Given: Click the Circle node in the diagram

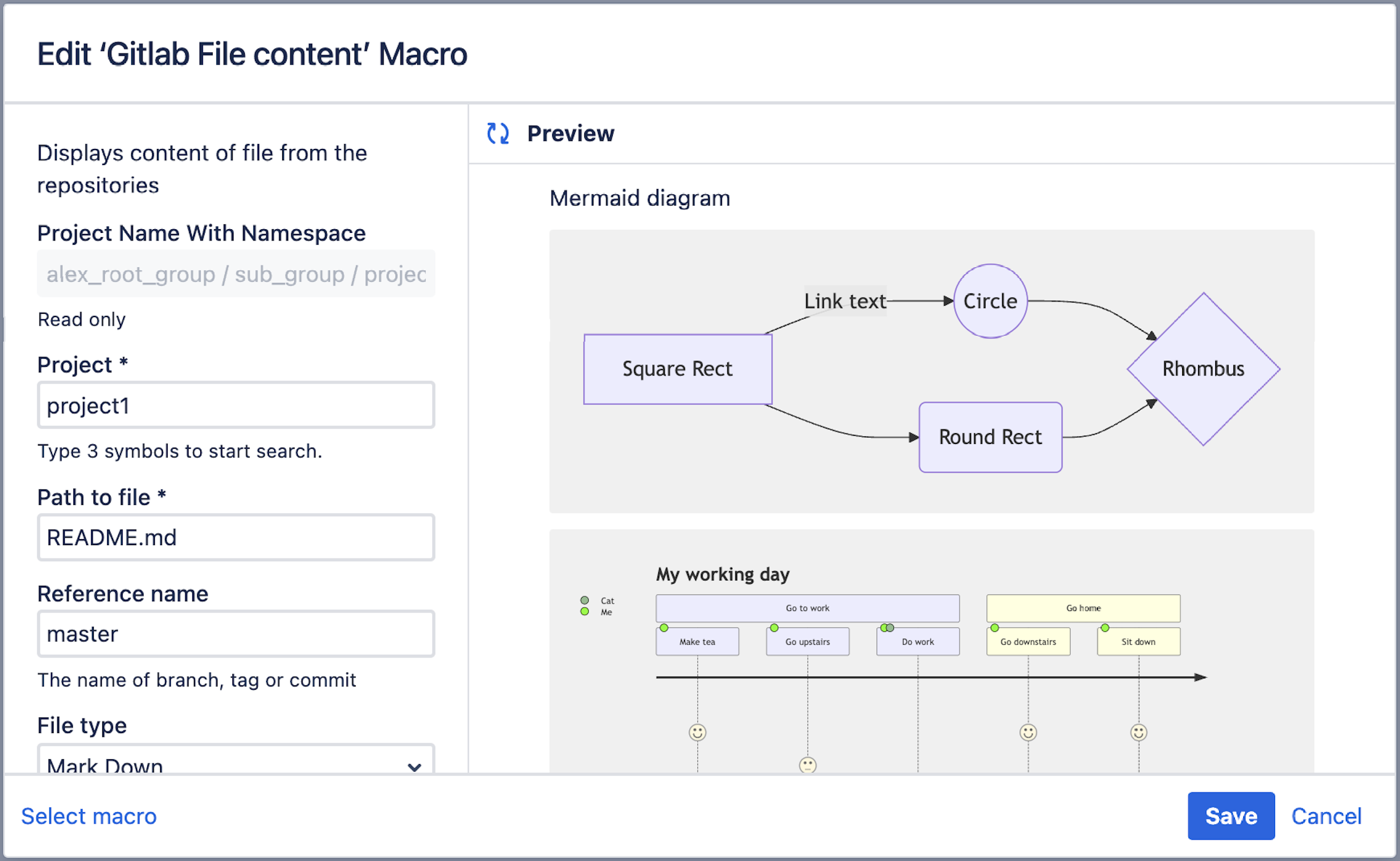Looking at the screenshot, I should [990, 301].
